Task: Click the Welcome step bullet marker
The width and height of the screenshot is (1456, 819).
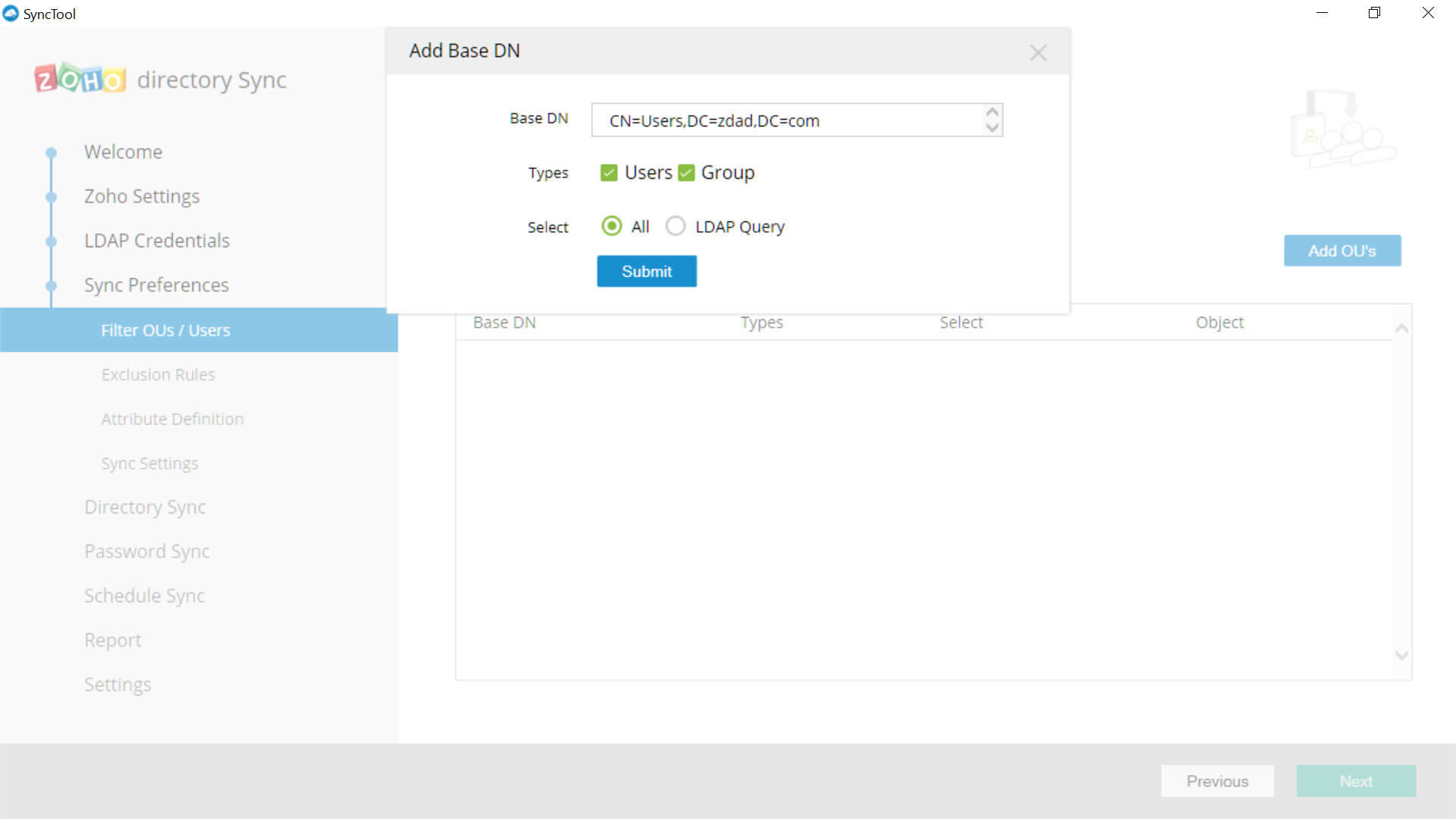Action: [52, 152]
